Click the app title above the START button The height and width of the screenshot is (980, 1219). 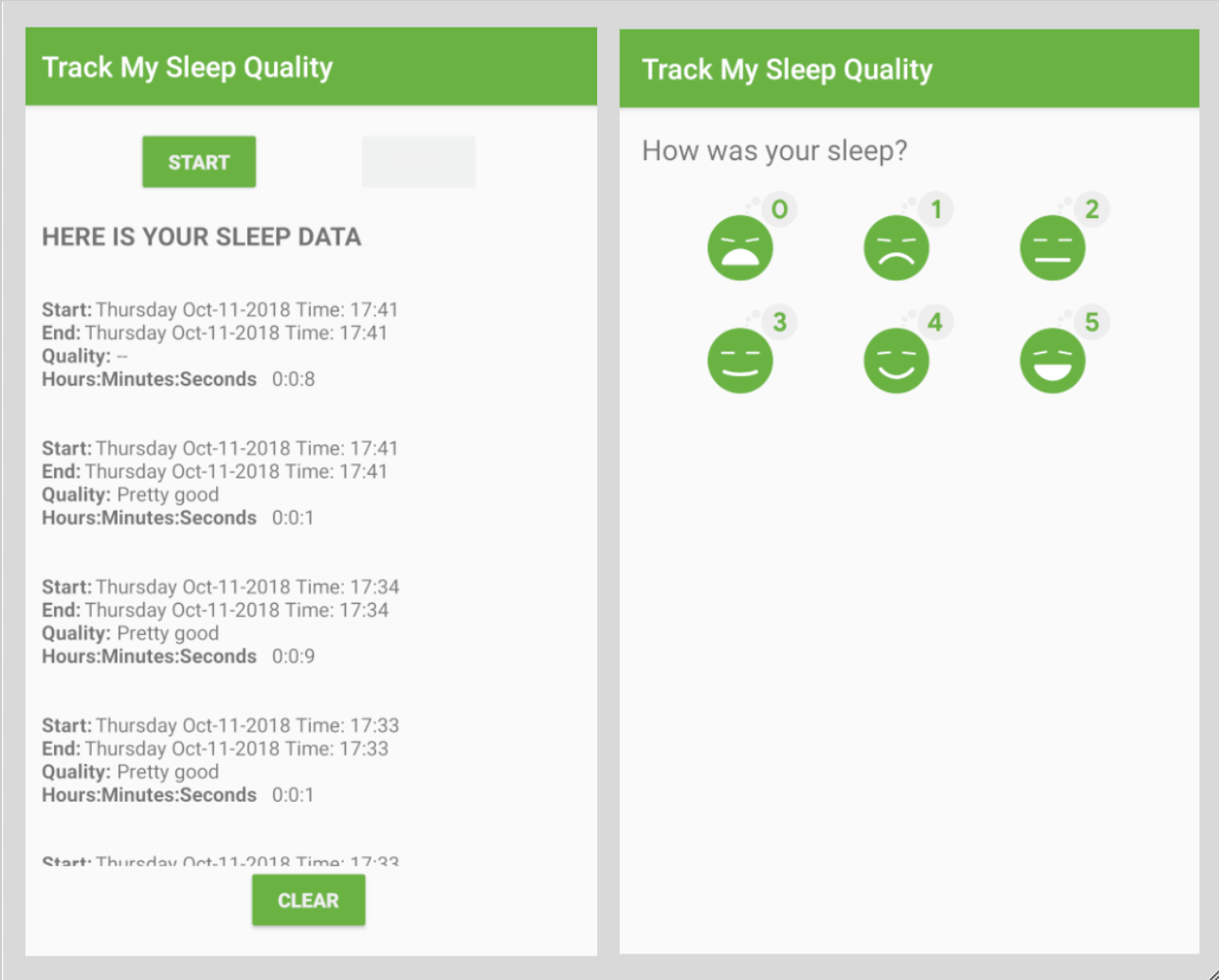tap(188, 67)
